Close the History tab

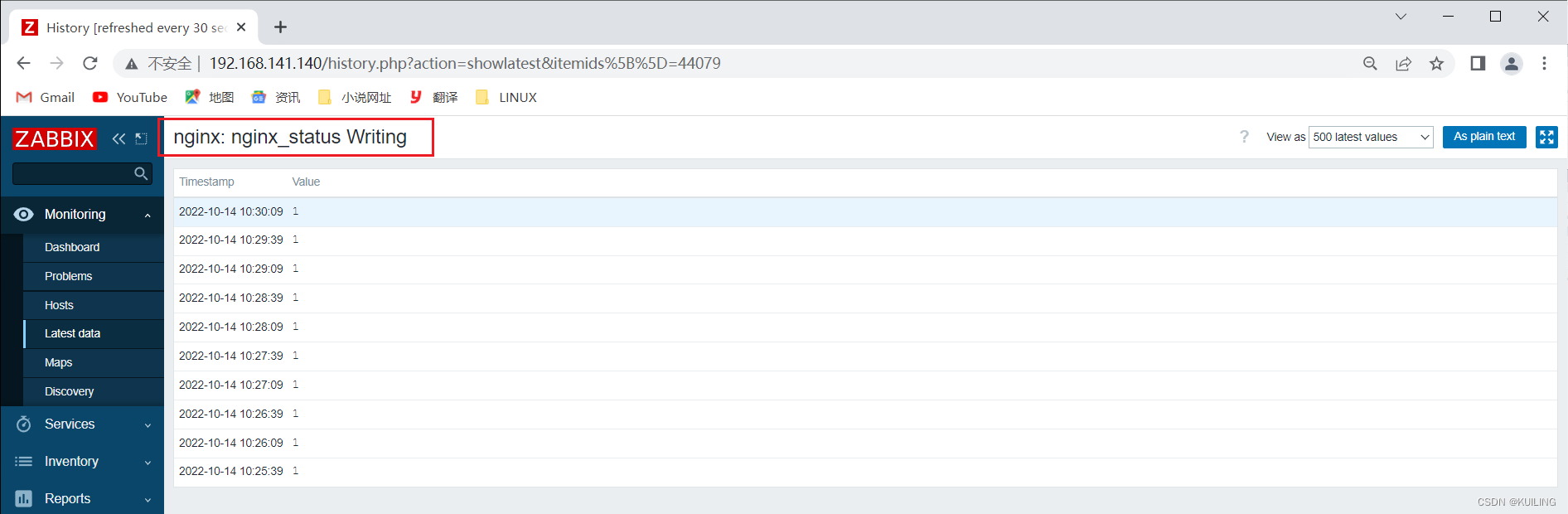tap(241, 27)
